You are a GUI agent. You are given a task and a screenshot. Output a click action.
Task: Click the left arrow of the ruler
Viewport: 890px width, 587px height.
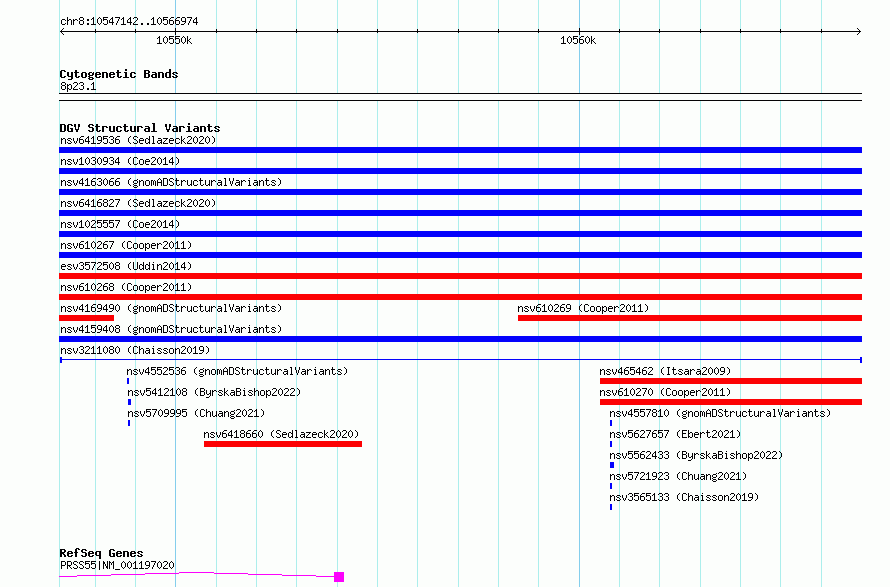[x=62, y=32]
